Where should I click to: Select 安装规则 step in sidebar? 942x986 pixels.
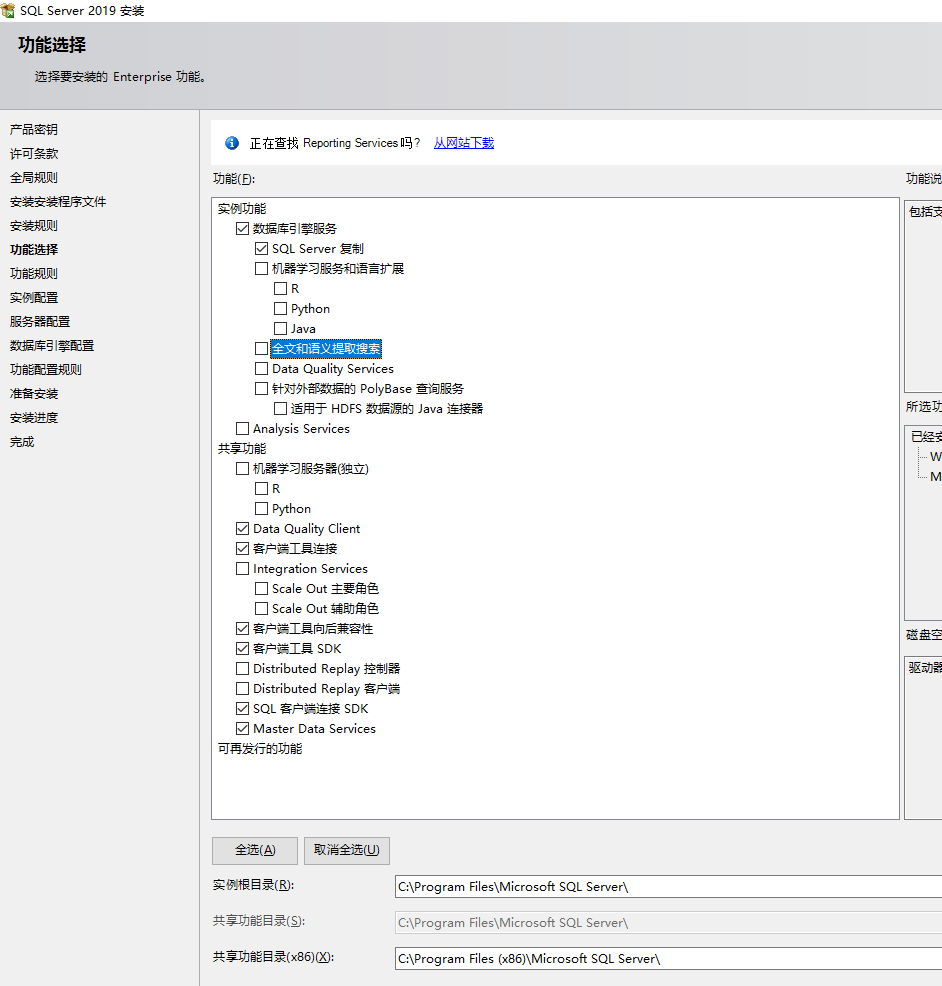(34, 225)
